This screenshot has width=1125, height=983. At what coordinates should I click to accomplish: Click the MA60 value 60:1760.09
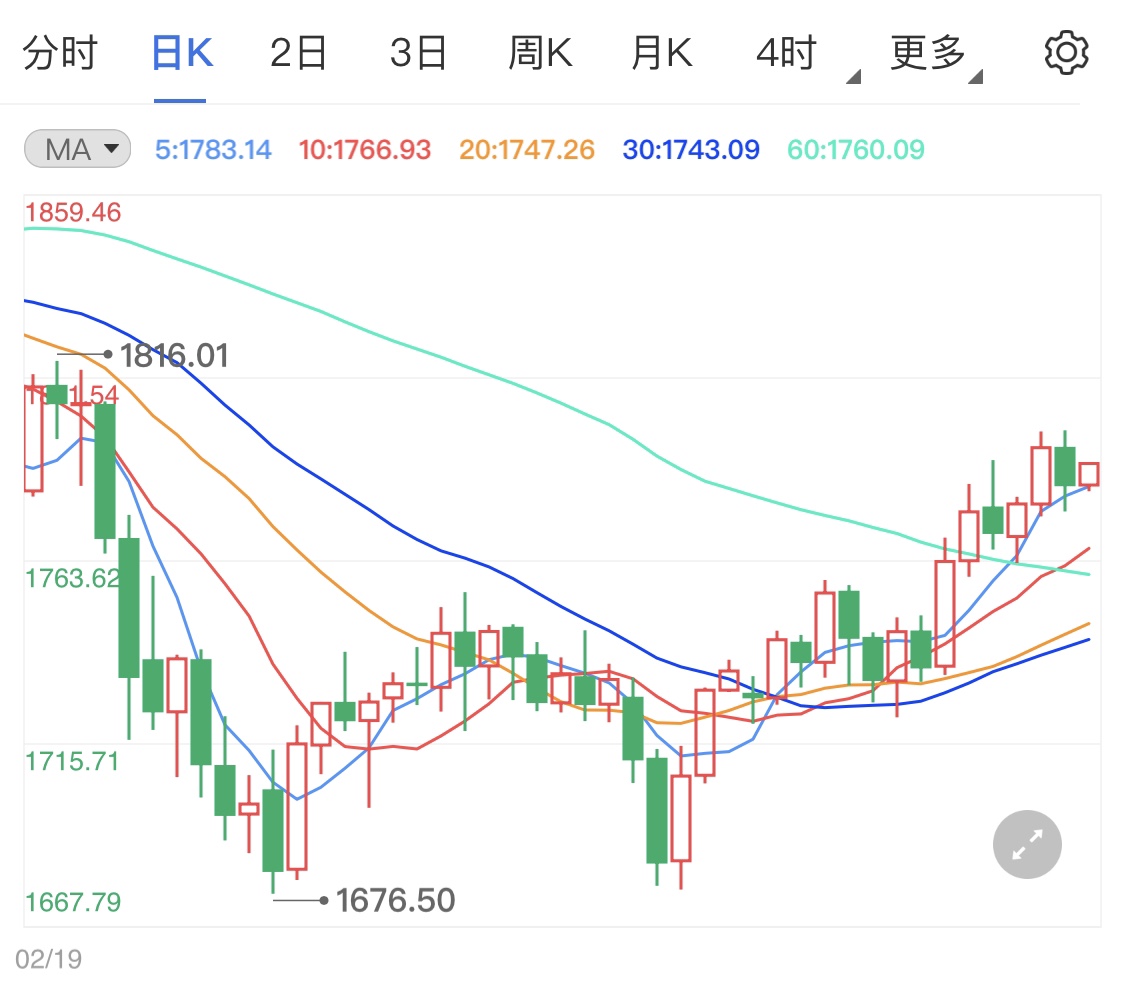(x=856, y=150)
